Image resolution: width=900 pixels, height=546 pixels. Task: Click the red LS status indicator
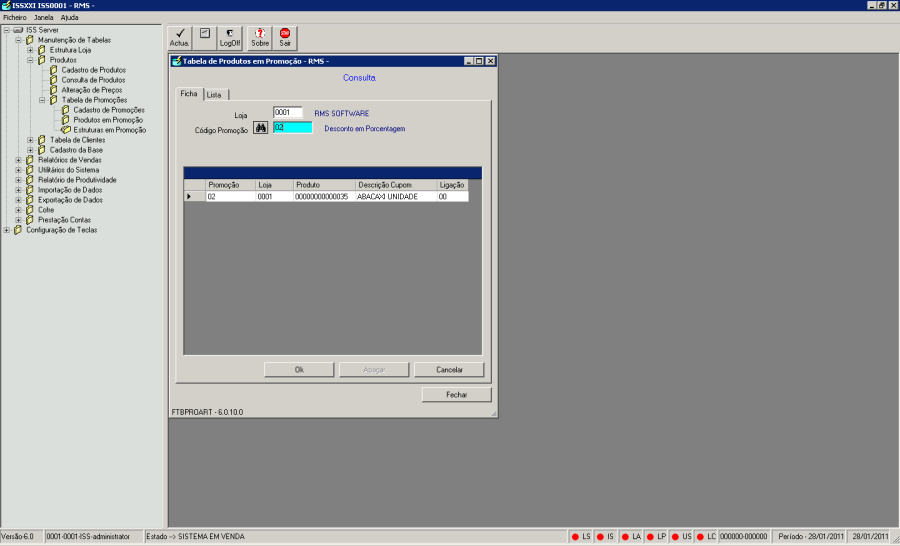tap(575, 537)
